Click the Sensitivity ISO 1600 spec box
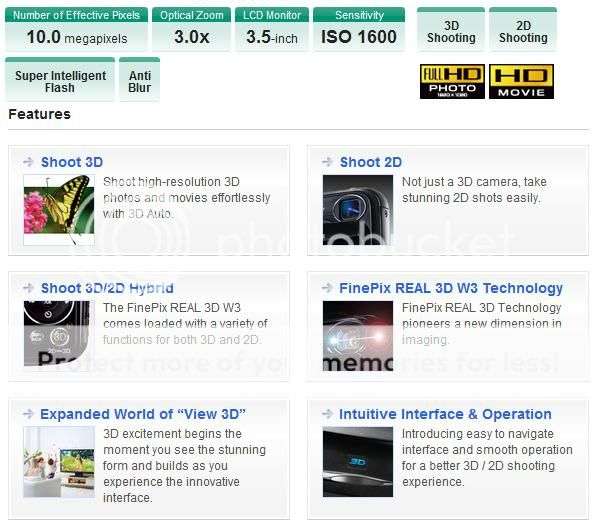Screen dimensions: 596x523 pos(359,29)
